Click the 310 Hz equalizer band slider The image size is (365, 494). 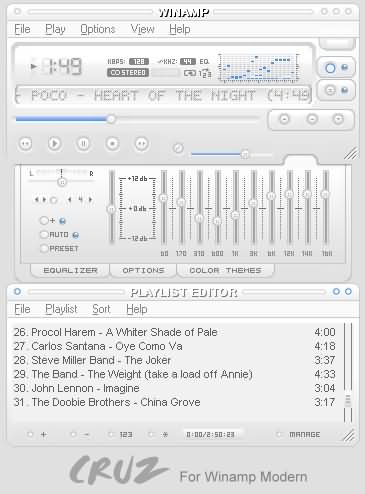click(200, 218)
